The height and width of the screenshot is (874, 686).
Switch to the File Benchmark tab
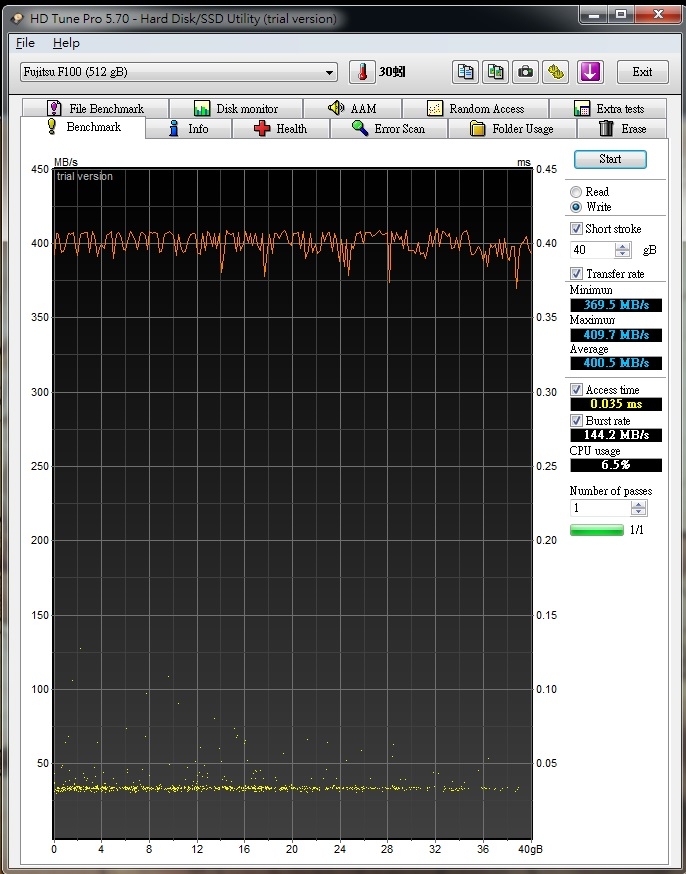95,108
